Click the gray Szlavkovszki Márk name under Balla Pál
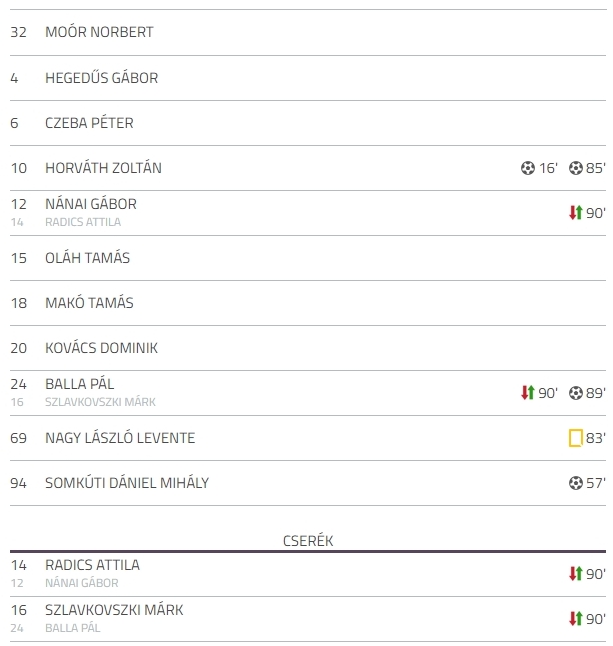Viewport: 613px width, 646px height. coord(101,402)
